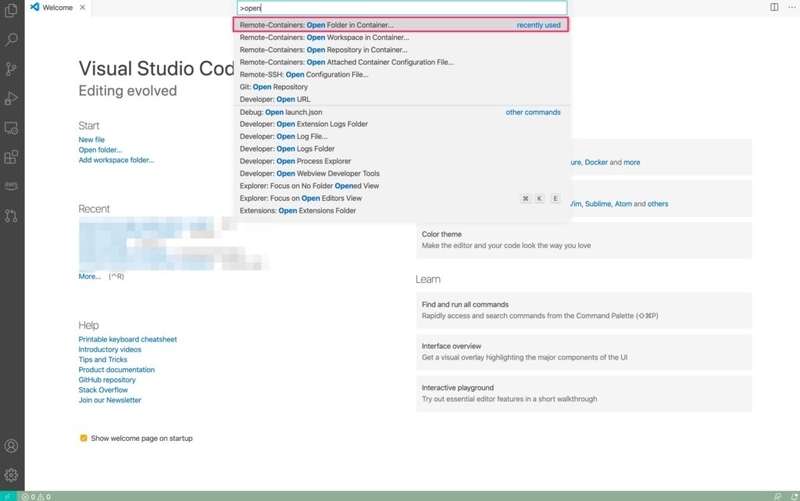Click the Sublime keymap link

[x=598, y=204]
